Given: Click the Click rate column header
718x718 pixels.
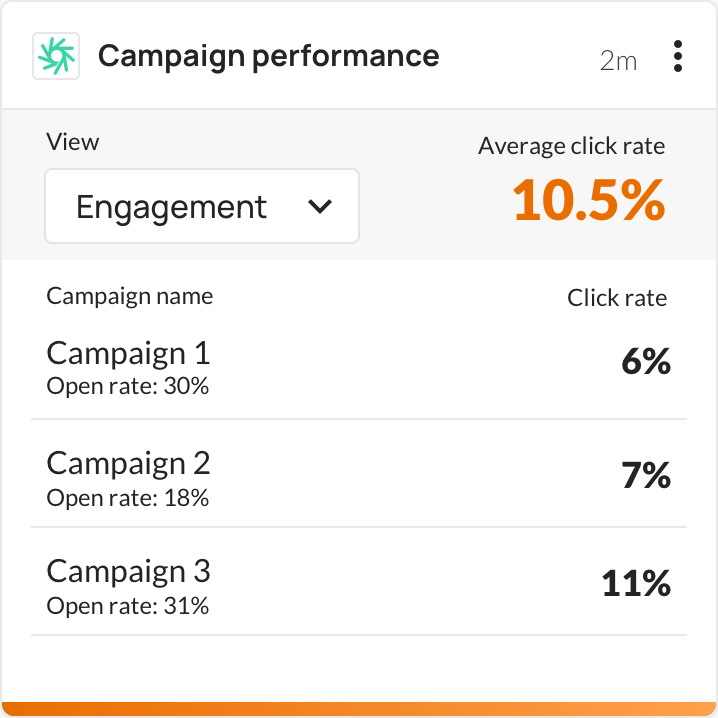Looking at the screenshot, I should [x=616, y=297].
